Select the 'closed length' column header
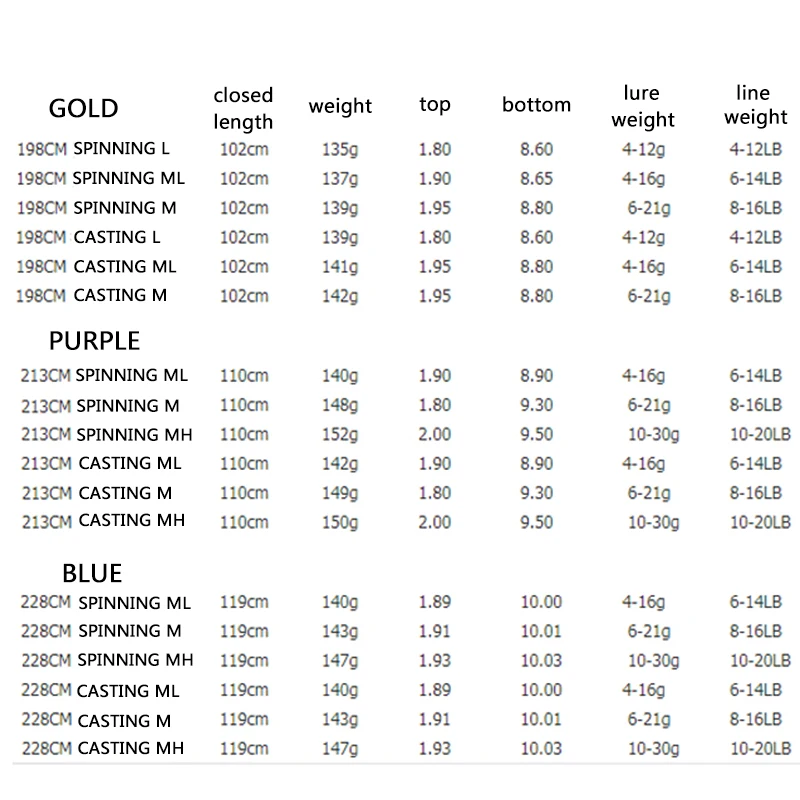 click(x=243, y=108)
